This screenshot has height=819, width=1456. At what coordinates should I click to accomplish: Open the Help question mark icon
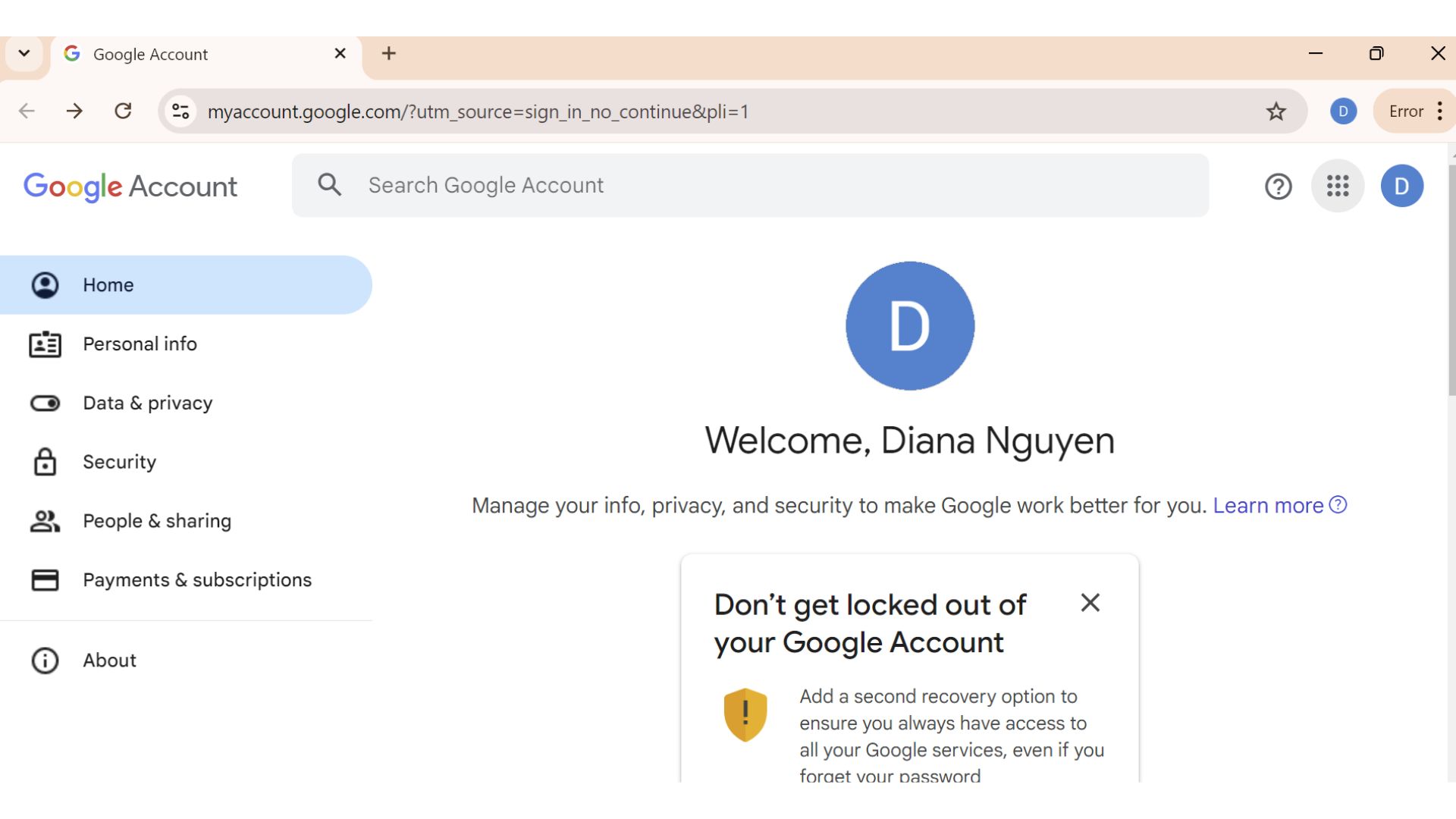coord(1279,186)
